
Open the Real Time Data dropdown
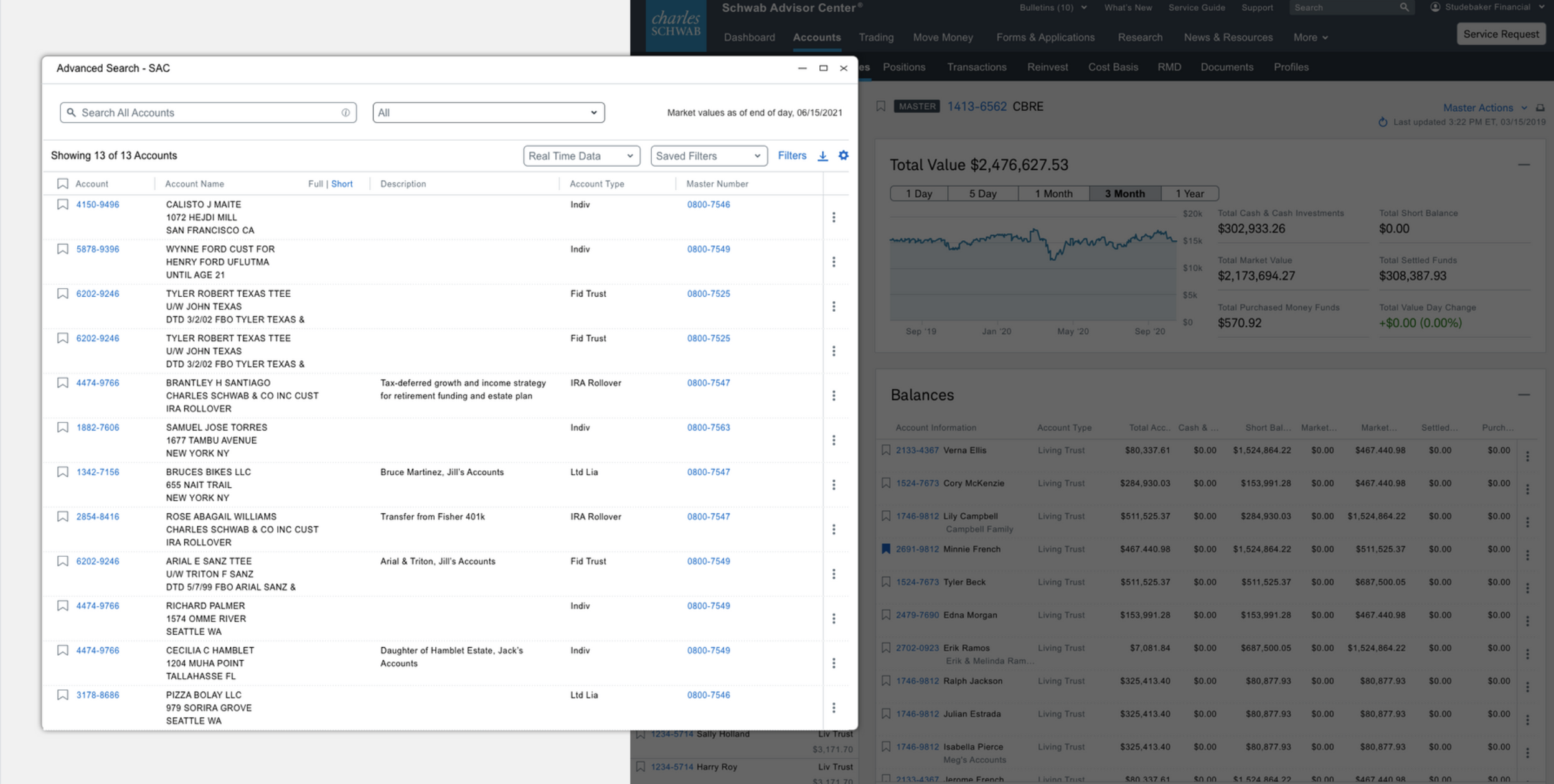pyautogui.click(x=581, y=156)
